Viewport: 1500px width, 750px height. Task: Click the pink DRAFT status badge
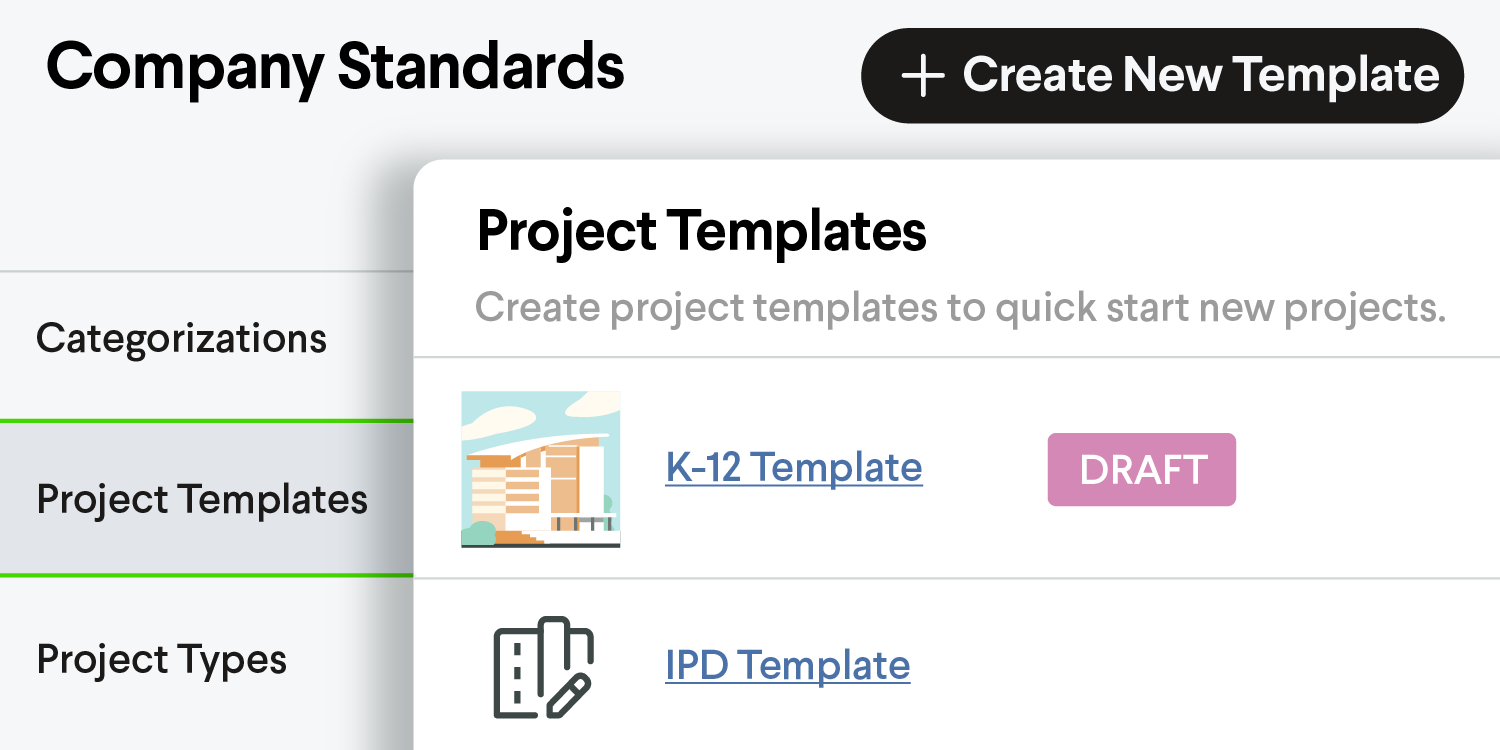(1142, 469)
